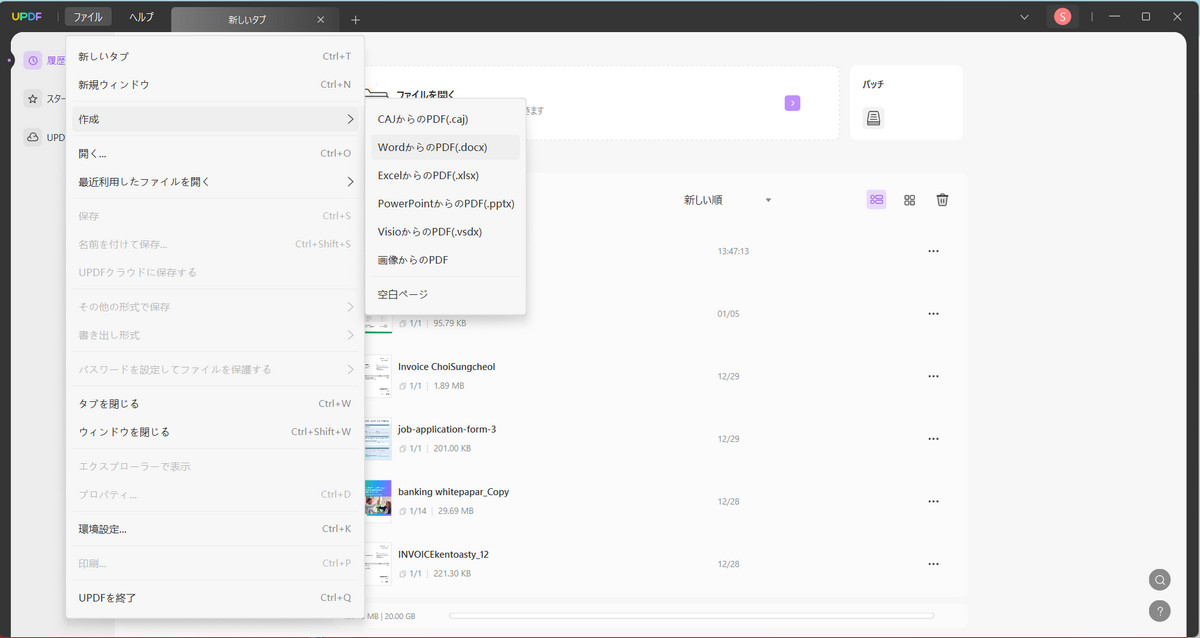Expand 最近利用したファイルを開く submenu

click(x=215, y=182)
